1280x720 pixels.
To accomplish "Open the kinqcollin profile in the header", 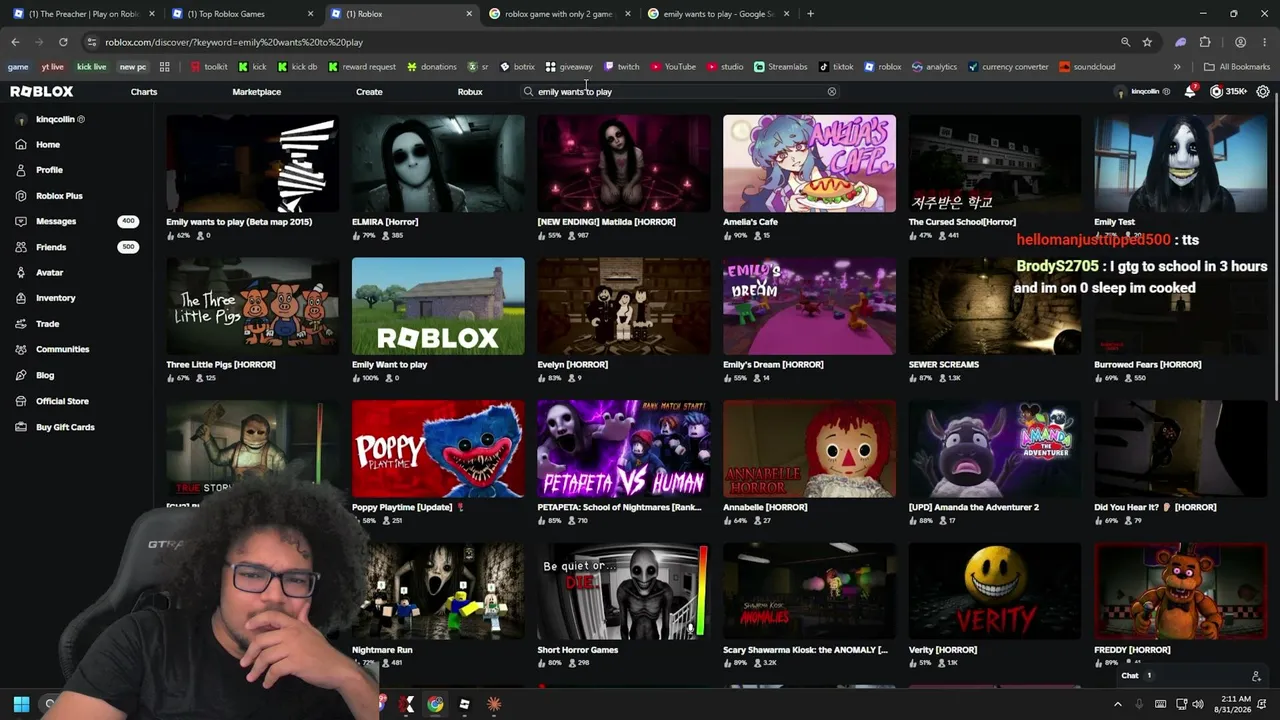I will (x=1142, y=91).
